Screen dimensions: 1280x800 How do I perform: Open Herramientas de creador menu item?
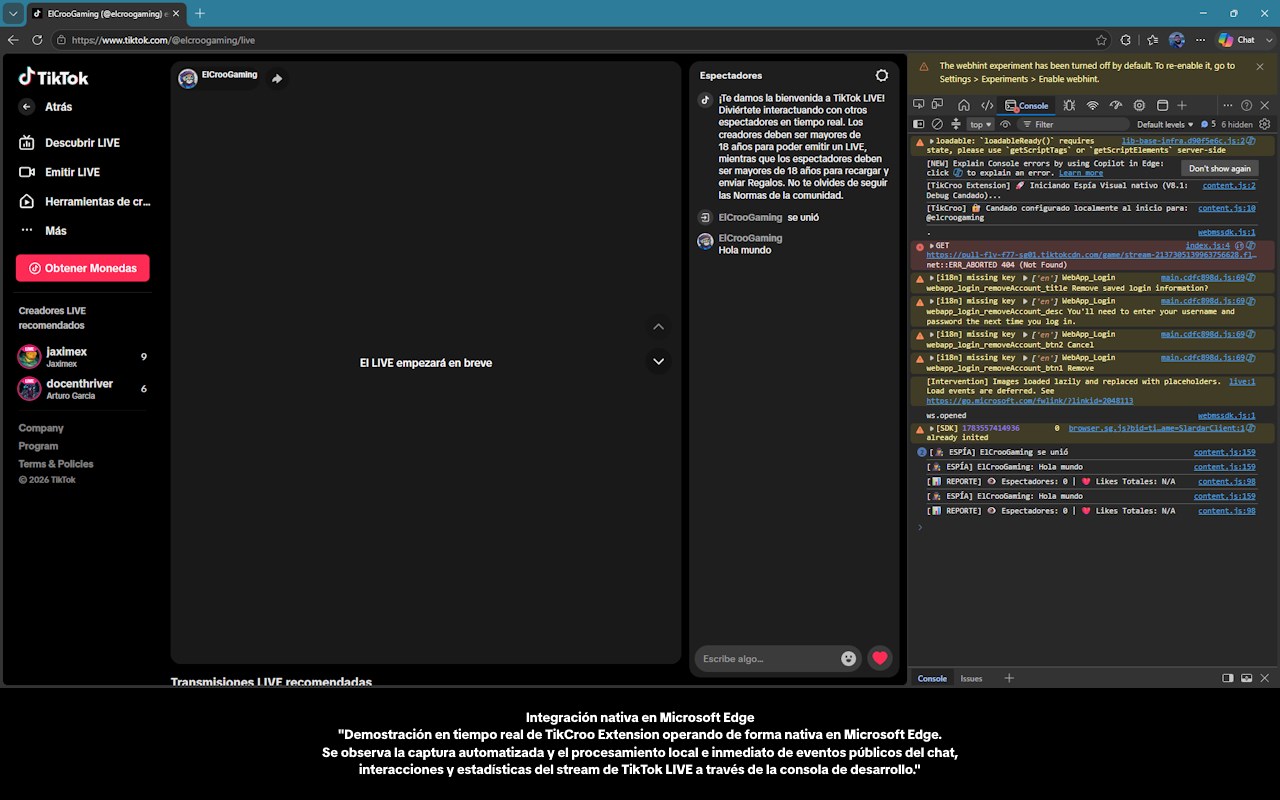coord(85,201)
